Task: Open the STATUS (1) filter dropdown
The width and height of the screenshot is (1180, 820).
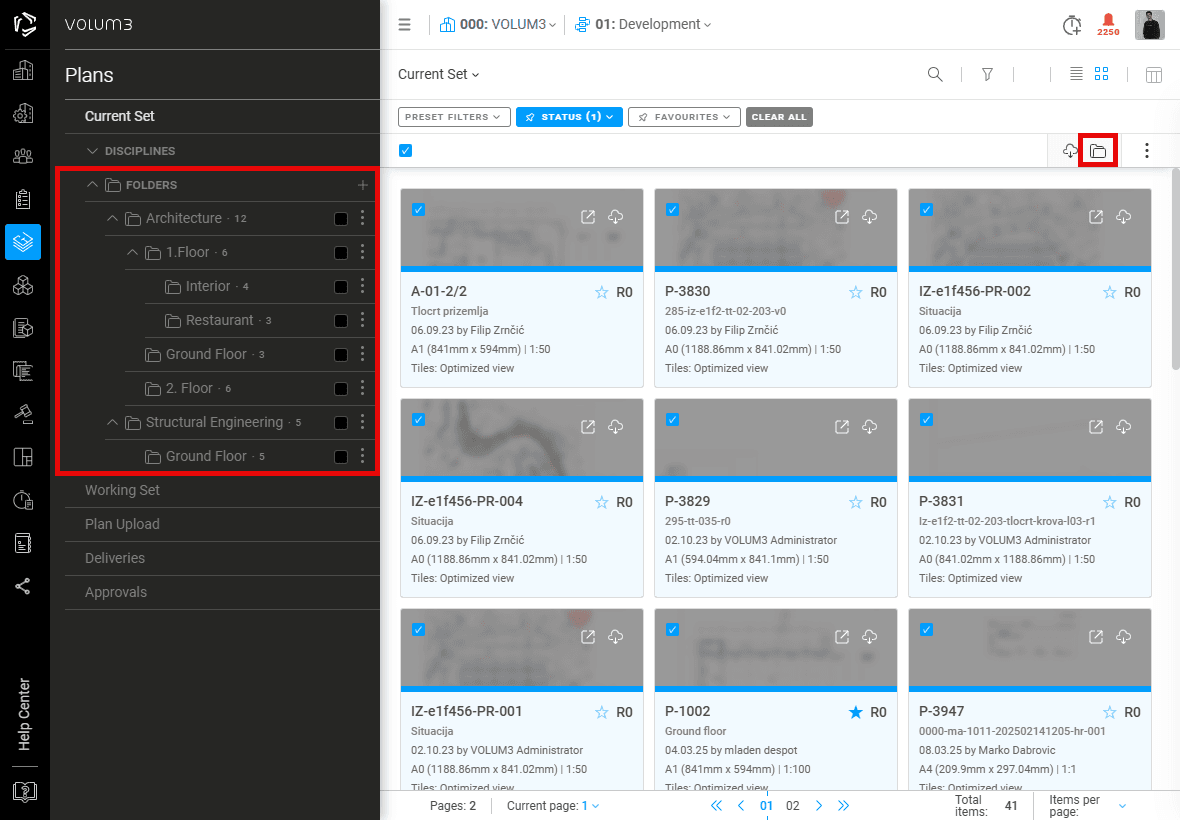Action: tap(569, 117)
